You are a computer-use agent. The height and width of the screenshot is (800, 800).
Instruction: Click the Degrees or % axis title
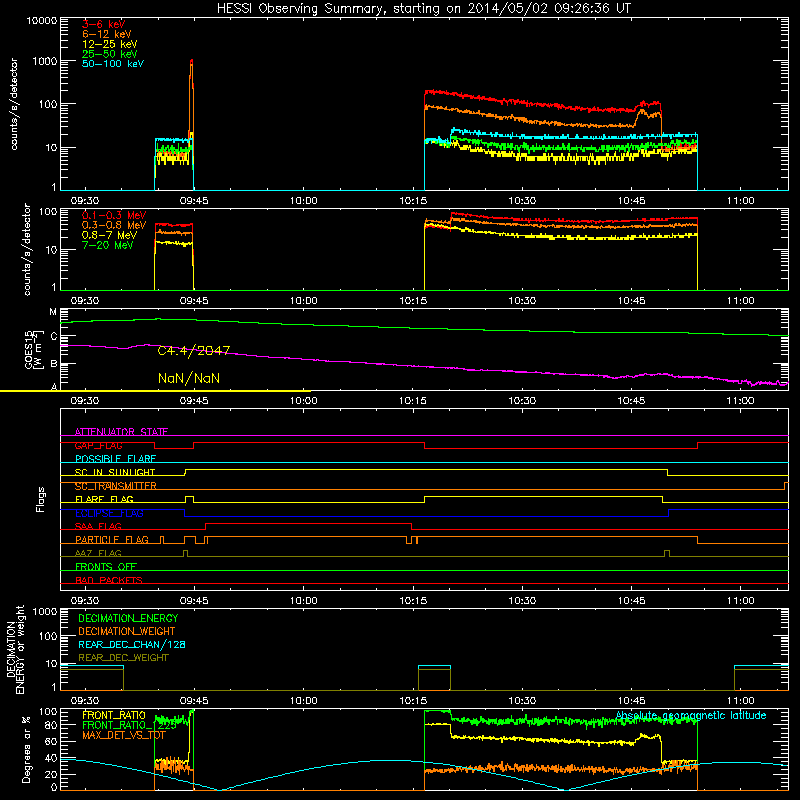[x=26, y=750]
